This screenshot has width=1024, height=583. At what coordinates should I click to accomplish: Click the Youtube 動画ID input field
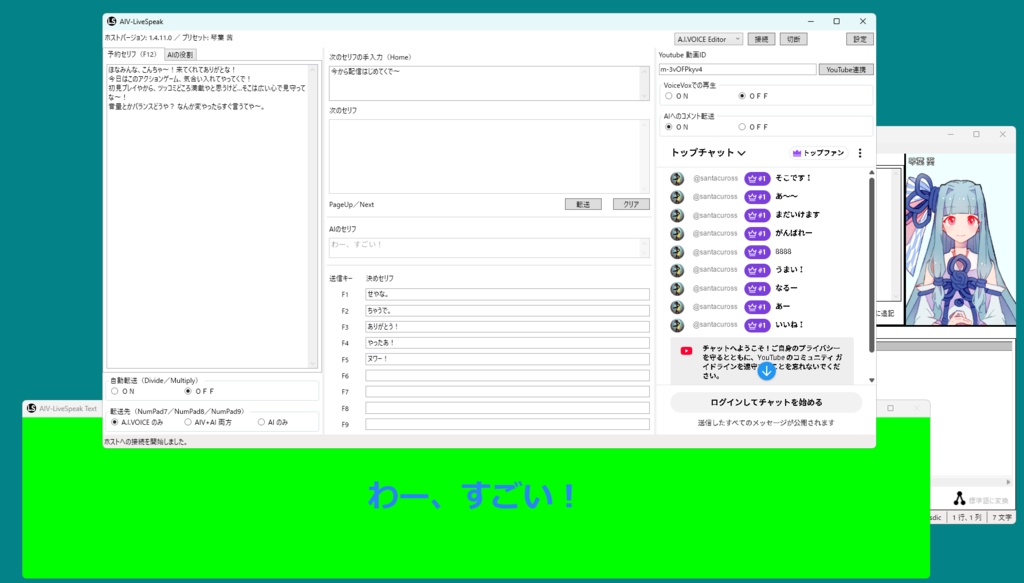737,69
